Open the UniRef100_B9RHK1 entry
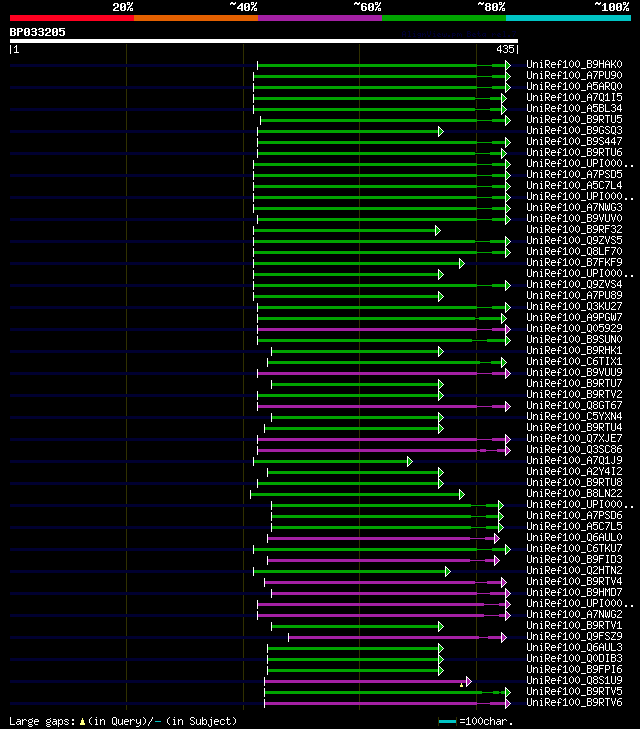 click(574, 351)
